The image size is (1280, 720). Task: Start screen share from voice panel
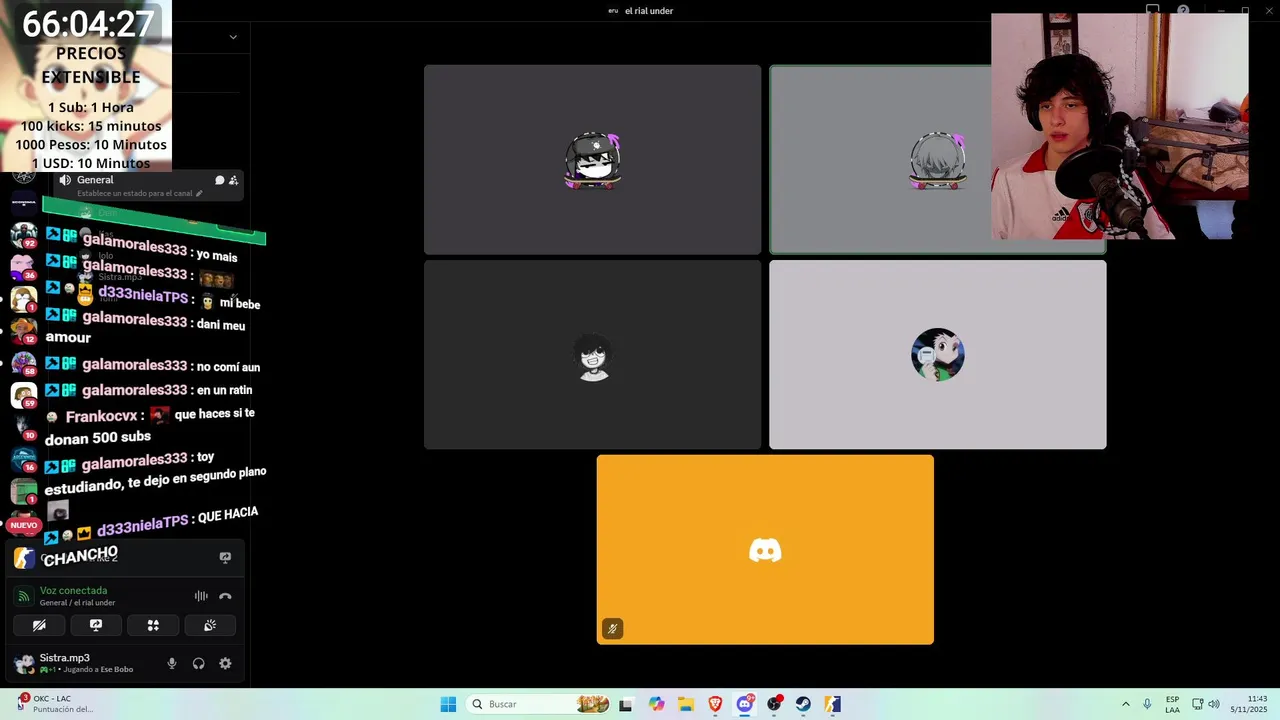pyautogui.click(x=96, y=625)
